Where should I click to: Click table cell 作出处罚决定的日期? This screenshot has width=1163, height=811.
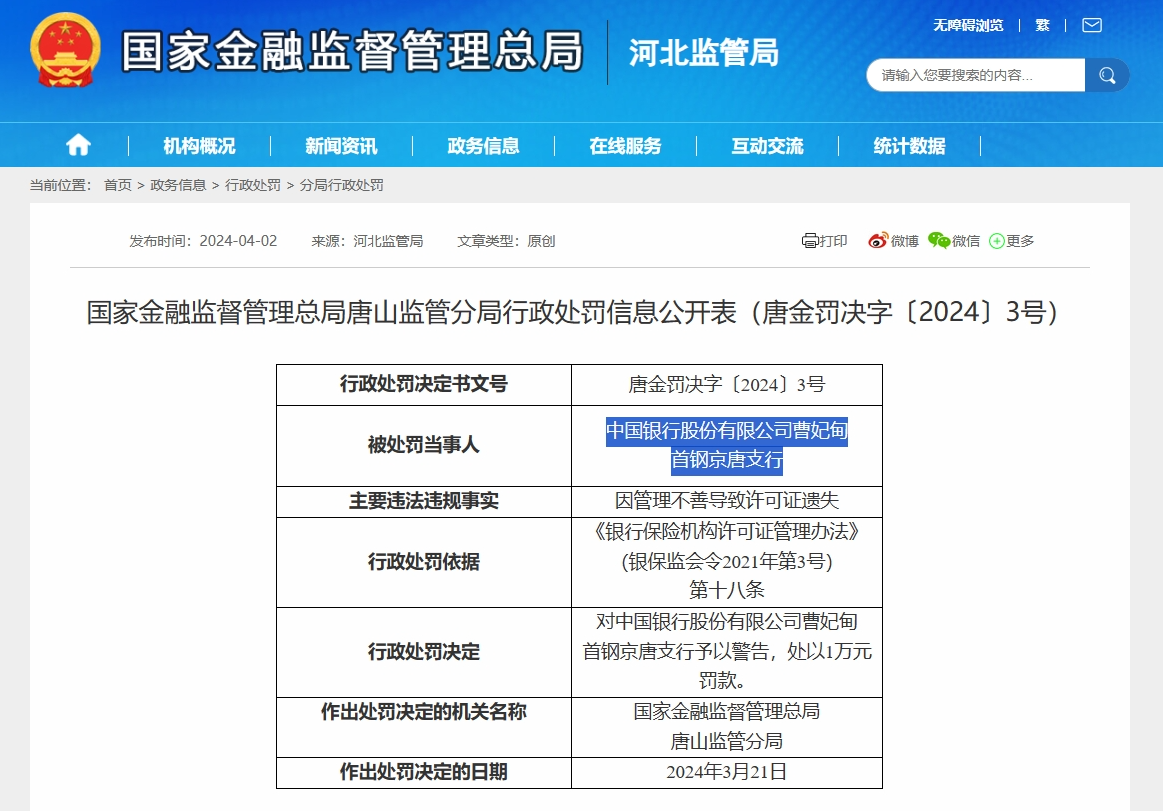424,772
